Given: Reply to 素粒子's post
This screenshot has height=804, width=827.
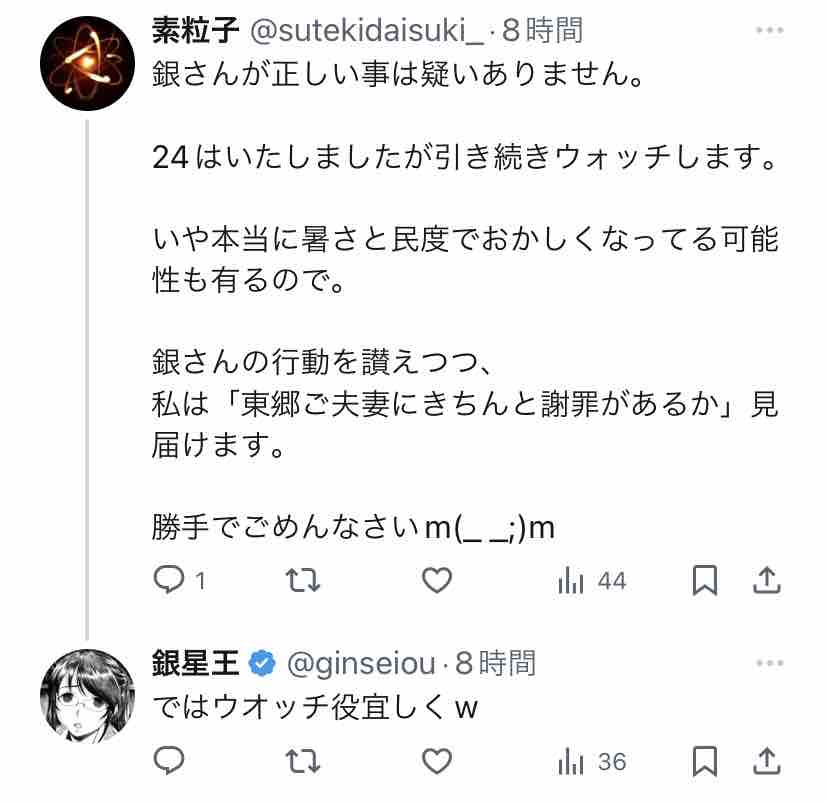Looking at the screenshot, I should tap(169, 580).
